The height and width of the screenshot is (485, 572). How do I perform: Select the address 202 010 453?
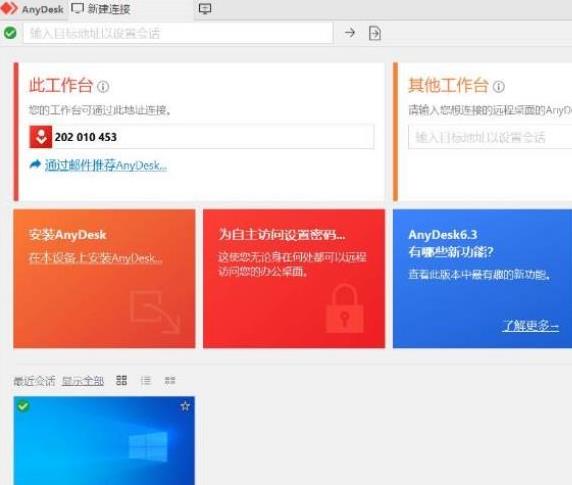tap(86, 137)
